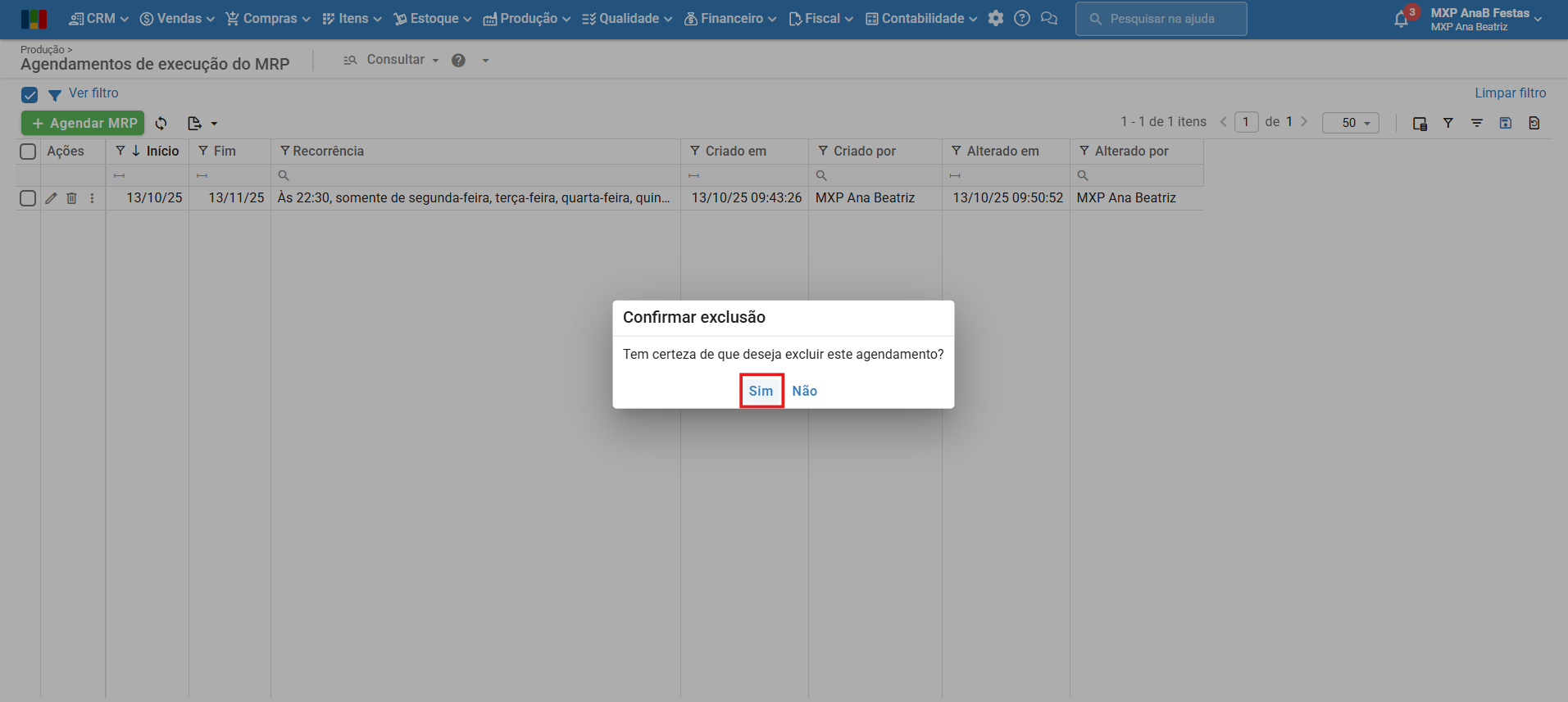This screenshot has height=702, width=1568.
Task: Focus the Pesquisar na ajuda search field
Action: [1161, 19]
